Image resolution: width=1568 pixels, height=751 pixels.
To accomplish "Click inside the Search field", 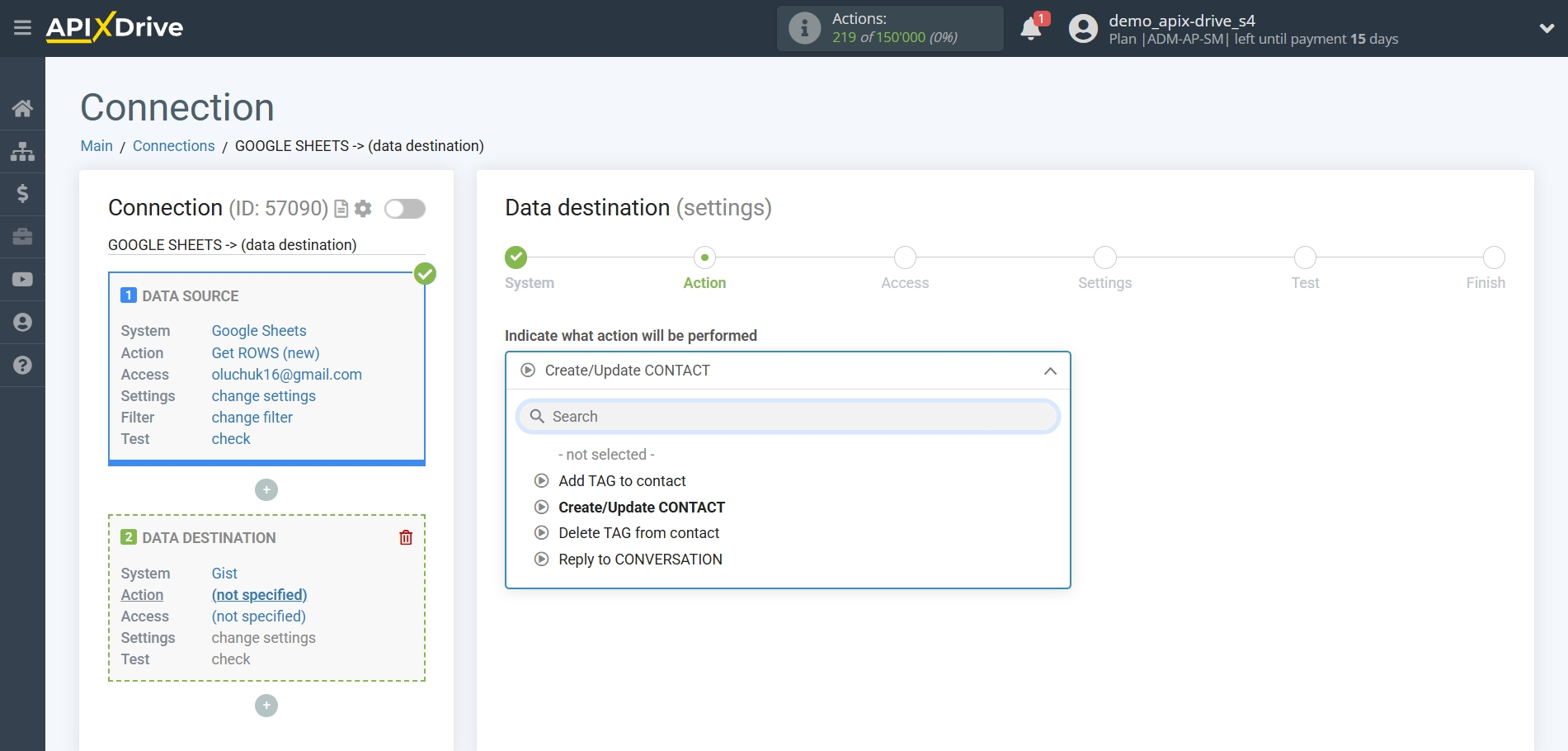I will [x=787, y=416].
